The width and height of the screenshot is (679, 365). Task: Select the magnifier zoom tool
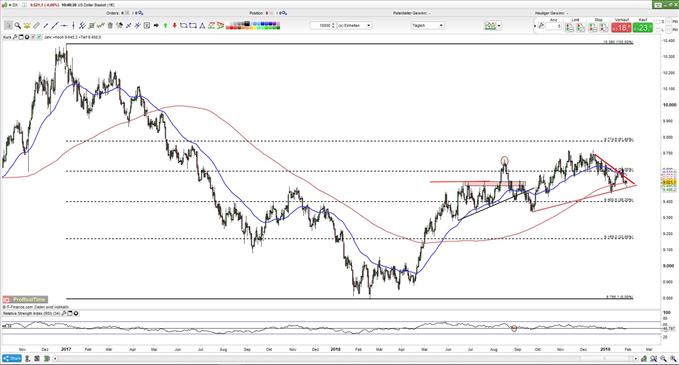[x=18, y=26]
